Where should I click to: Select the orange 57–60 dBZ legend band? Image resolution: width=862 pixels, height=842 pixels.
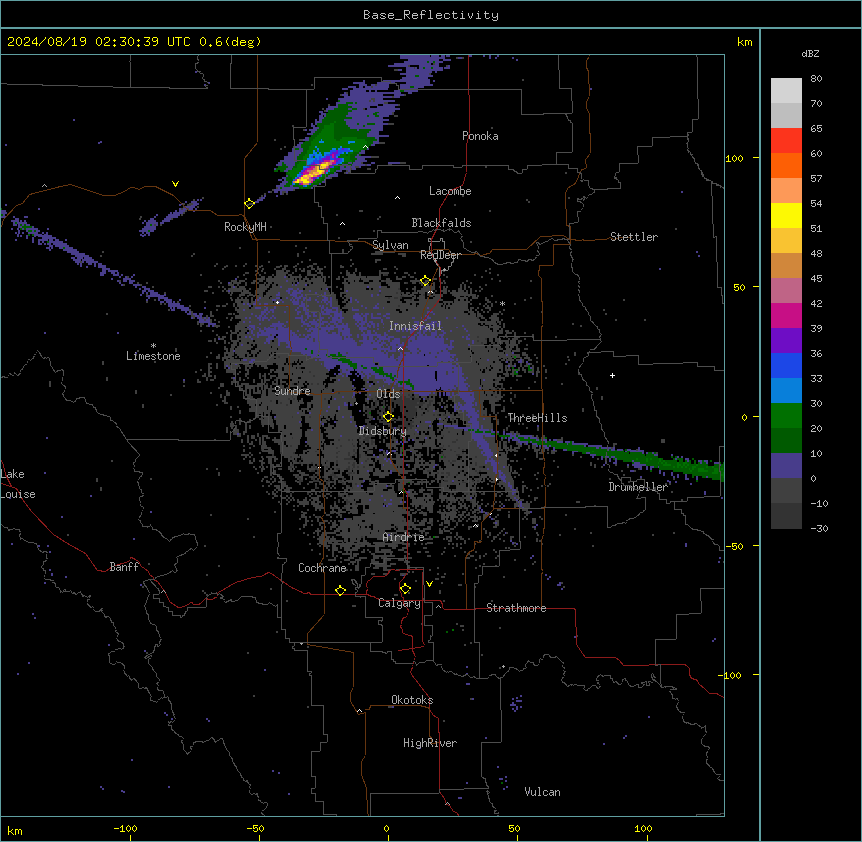(x=786, y=166)
